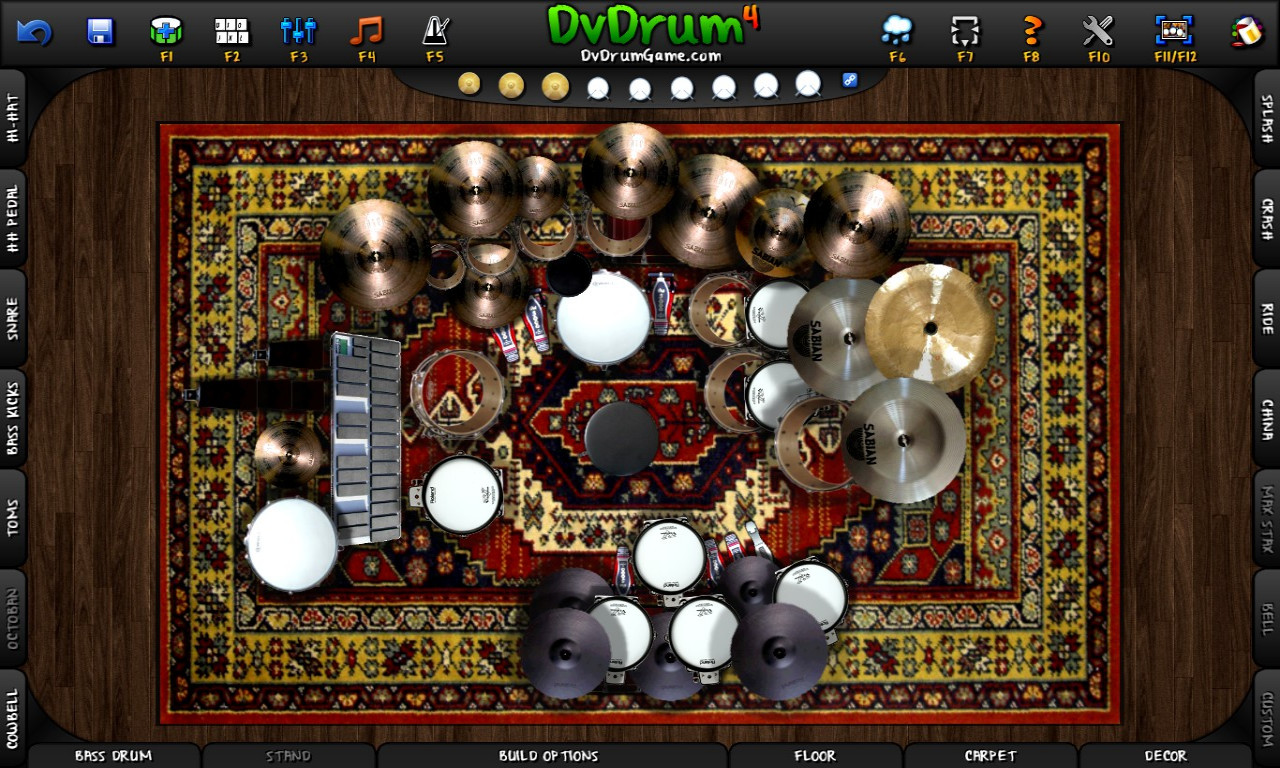Viewport: 1280px width, 768px height.
Task: Click the F11/F12 screenshot icon
Action: click(x=1175, y=32)
